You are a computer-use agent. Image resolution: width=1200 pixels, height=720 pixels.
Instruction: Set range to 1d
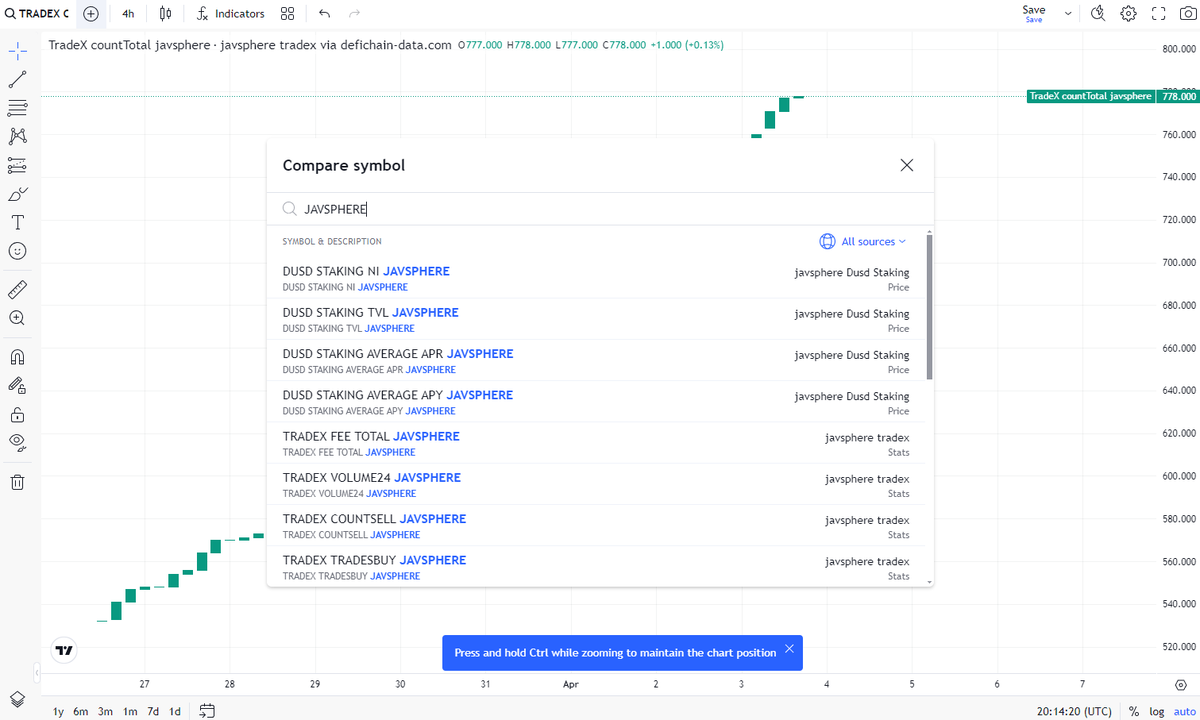pyautogui.click(x=175, y=711)
